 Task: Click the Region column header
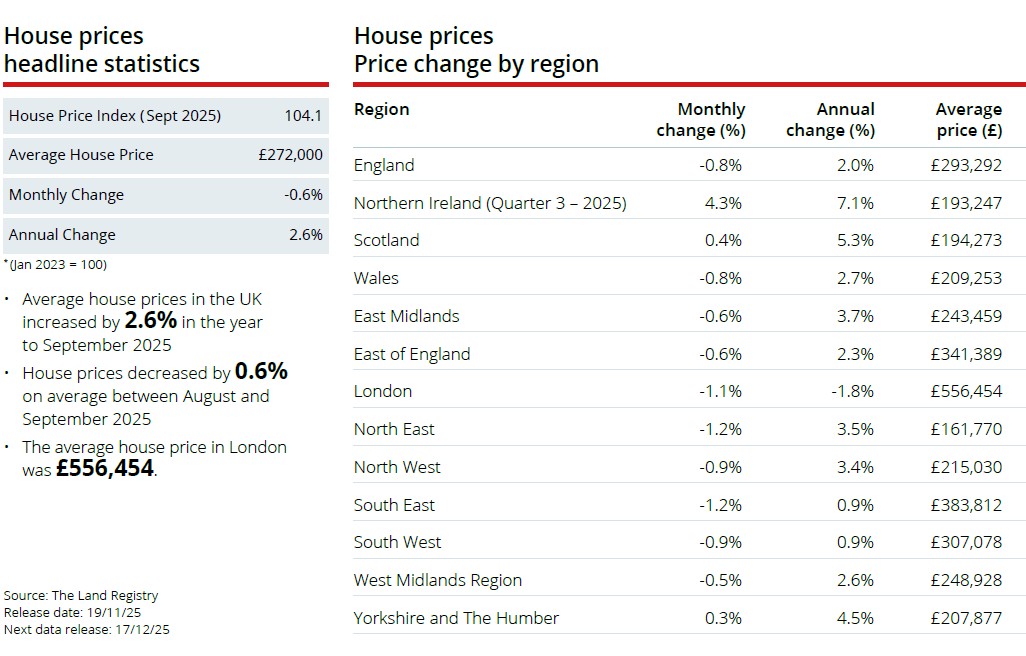(x=381, y=109)
